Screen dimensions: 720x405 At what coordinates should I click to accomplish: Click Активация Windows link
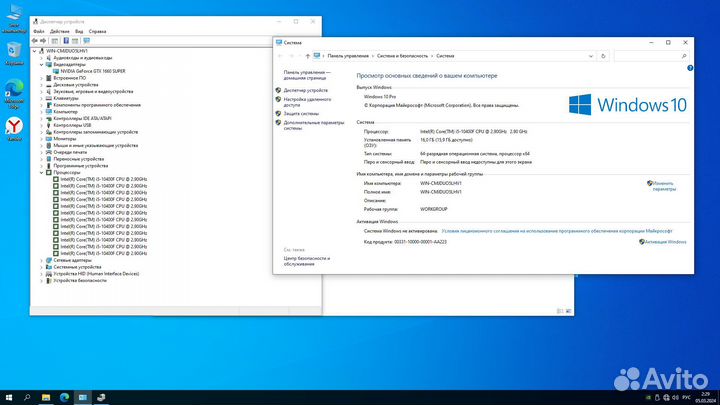click(x=665, y=242)
